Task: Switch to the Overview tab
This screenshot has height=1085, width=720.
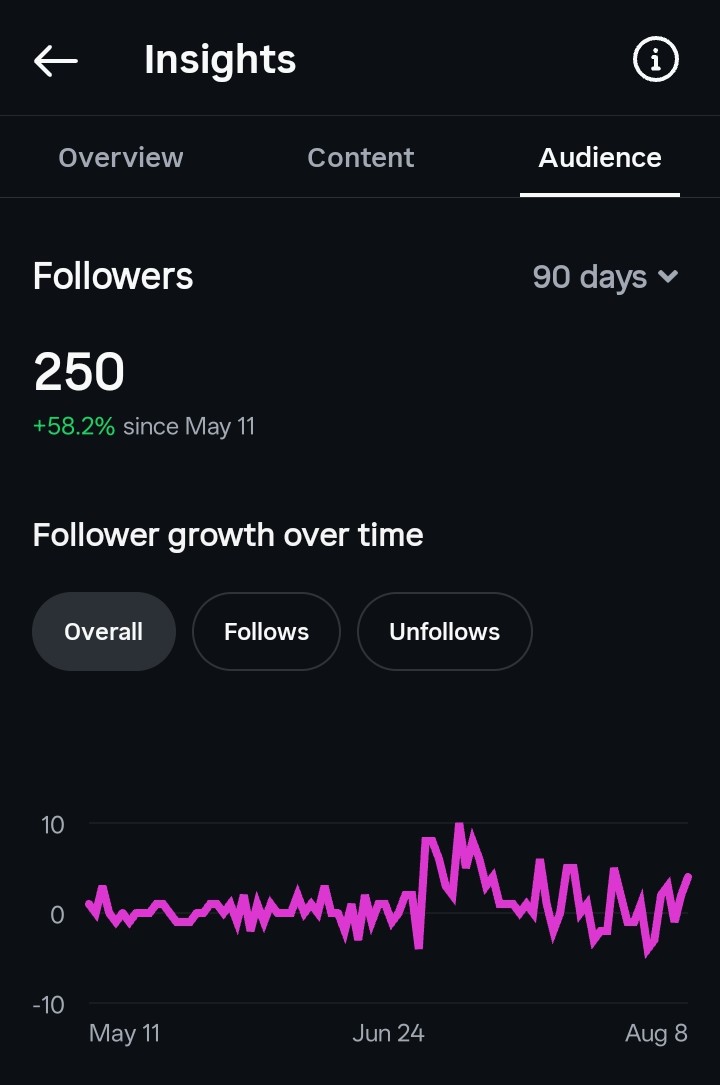Action: pos(121,158)
